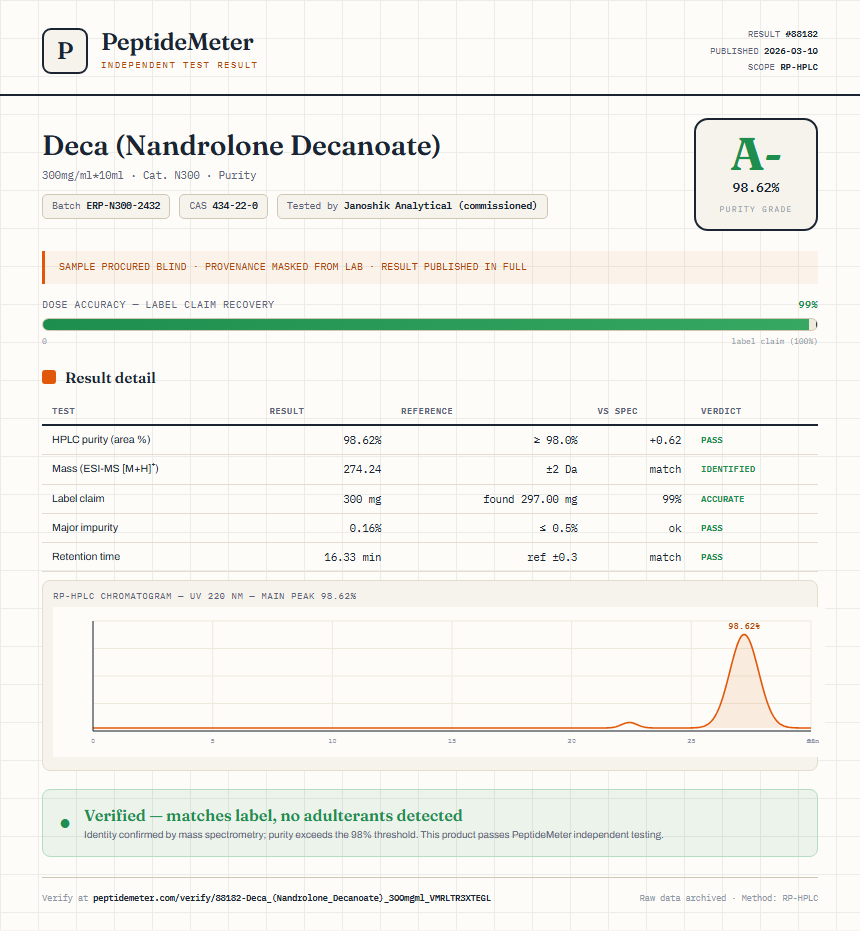The height and width of the screenshot is (931, 860).
Task: Click the PASS verdict for Major impurity
Action: (712, 528)
